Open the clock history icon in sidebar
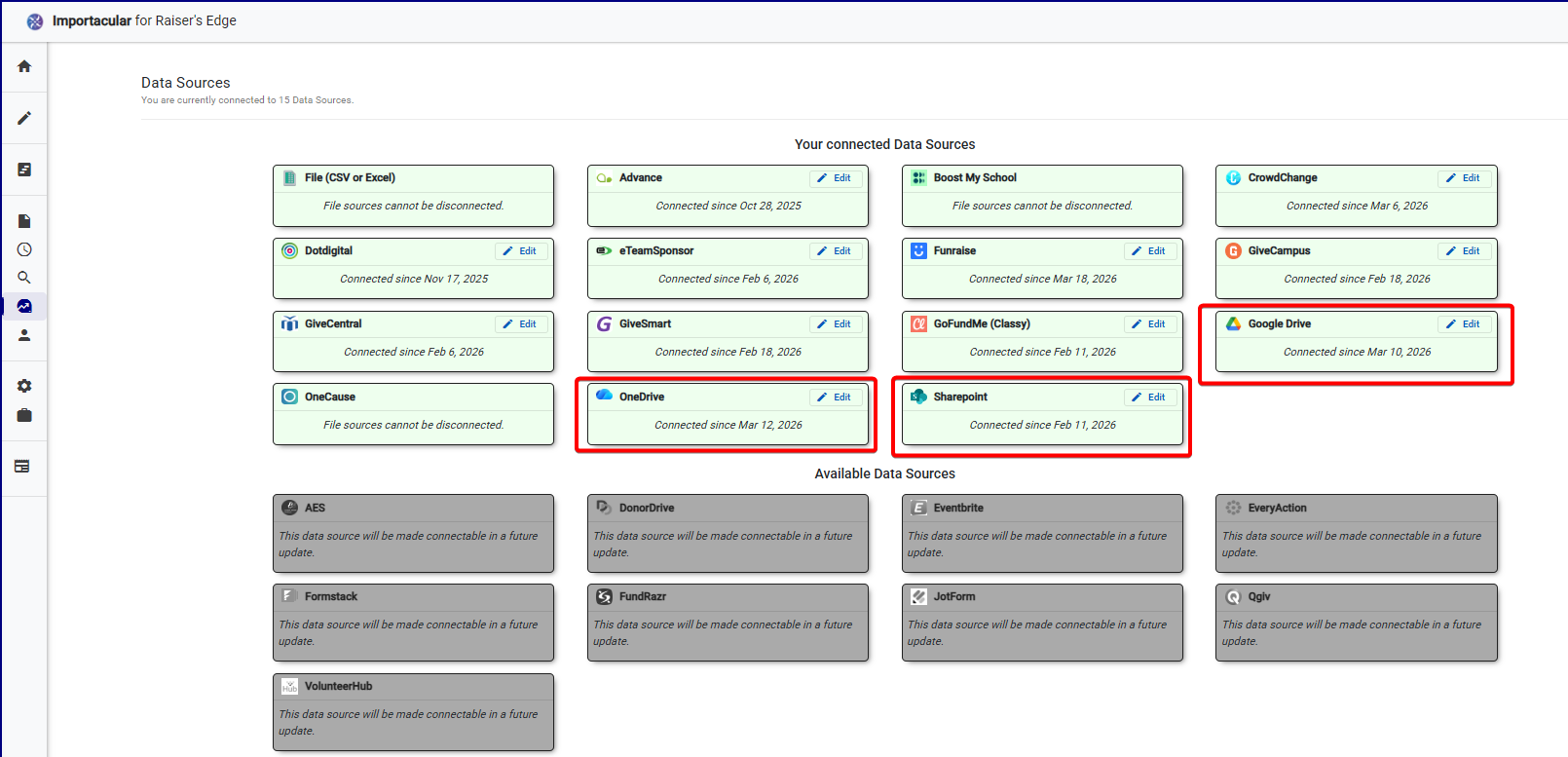This screenshot has height=757, width=1568. pos(24,249)
